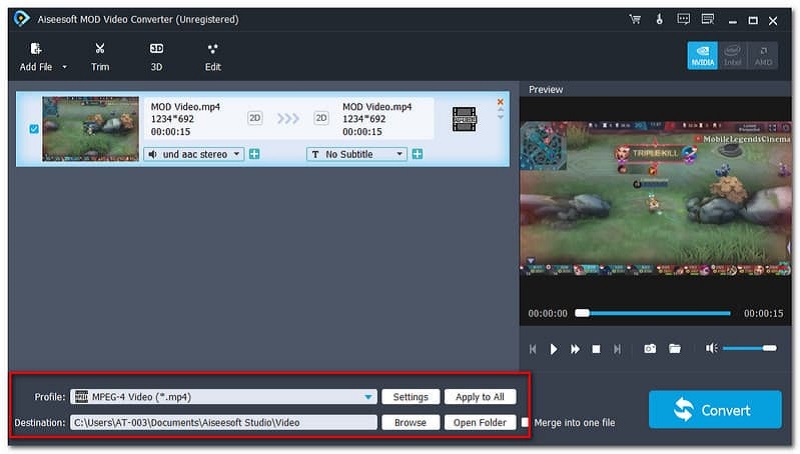Jump to previous frame in preview
800x454 pixels.
(533, 349)
